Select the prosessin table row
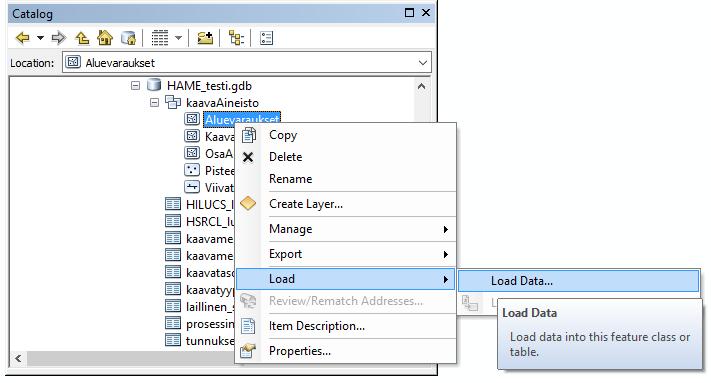Image resolution: width=711 pixels, height=383 pixels. 209,324
